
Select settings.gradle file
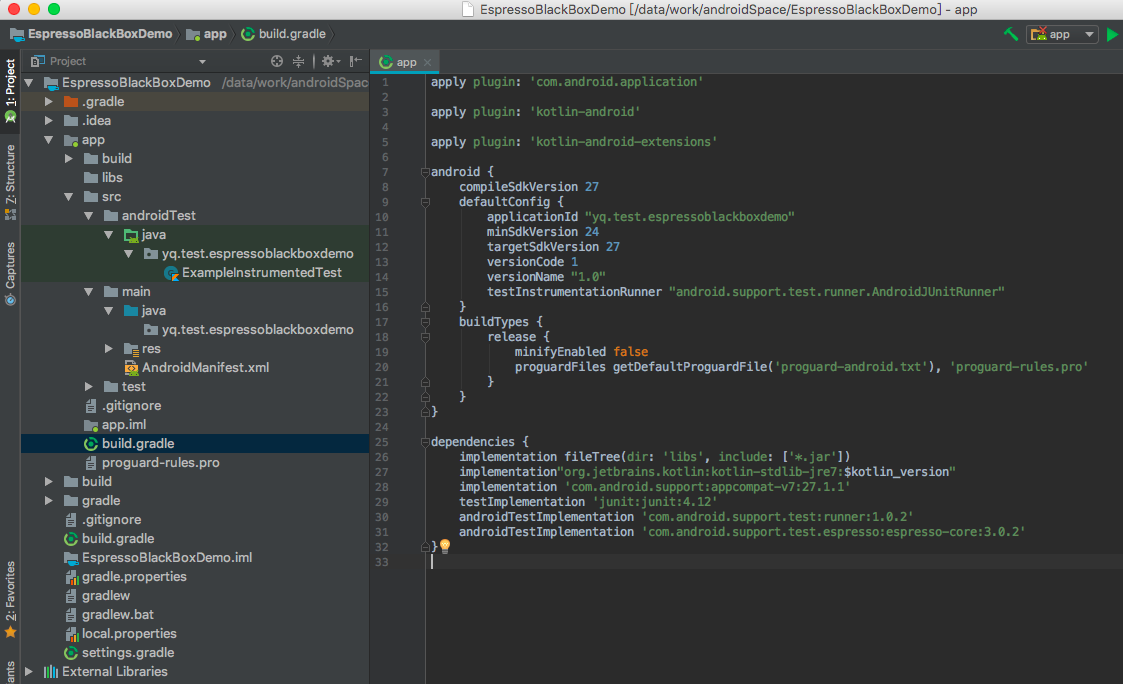tap(127, 652)
